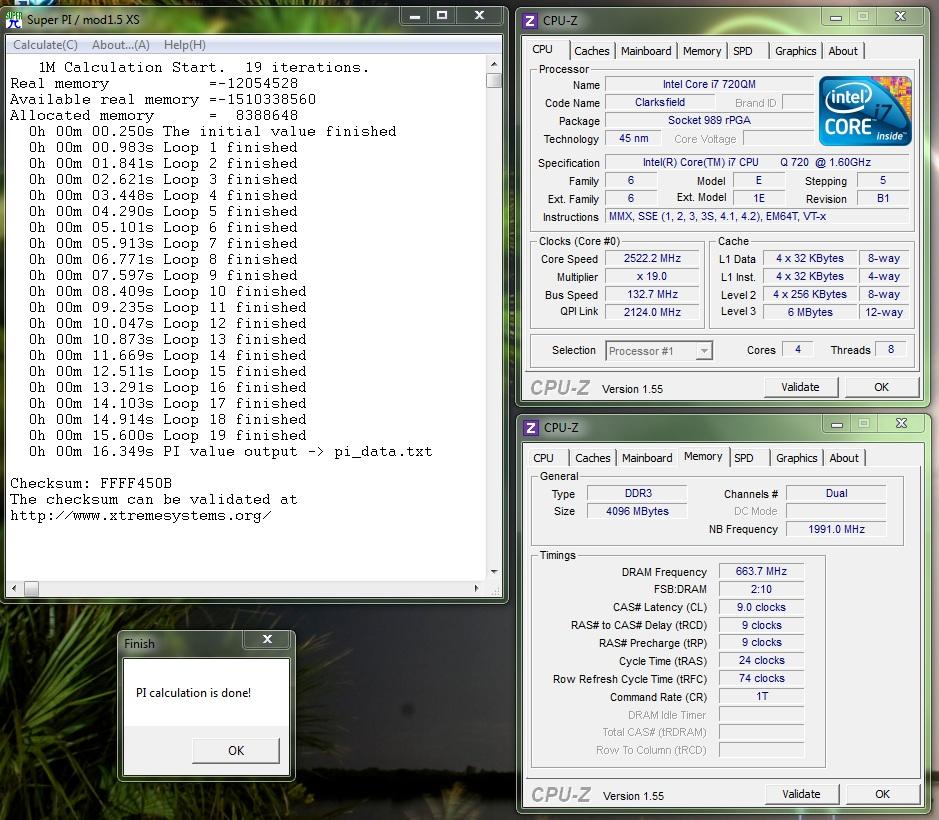Click the Super PI app icon in title bar

point(14,20)
